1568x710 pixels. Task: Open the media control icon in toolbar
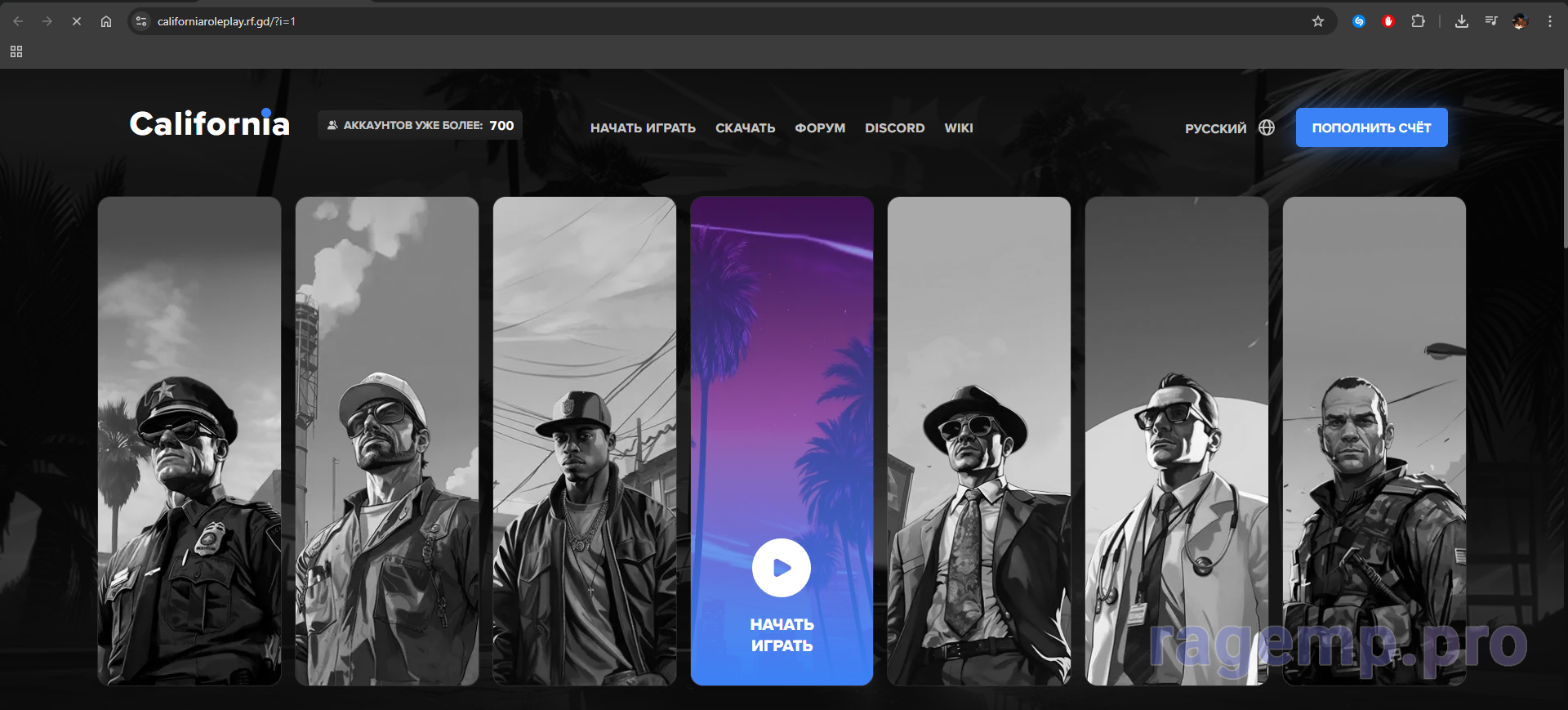coord(1491,21)
